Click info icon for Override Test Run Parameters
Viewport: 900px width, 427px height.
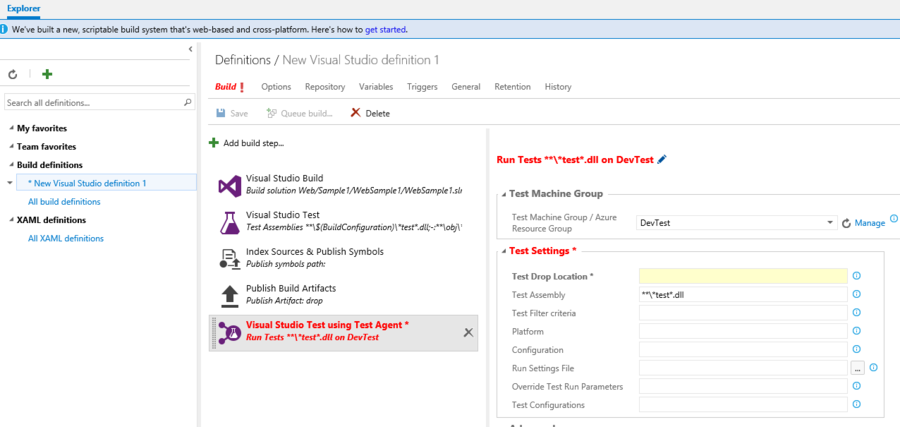coord(857,386)
